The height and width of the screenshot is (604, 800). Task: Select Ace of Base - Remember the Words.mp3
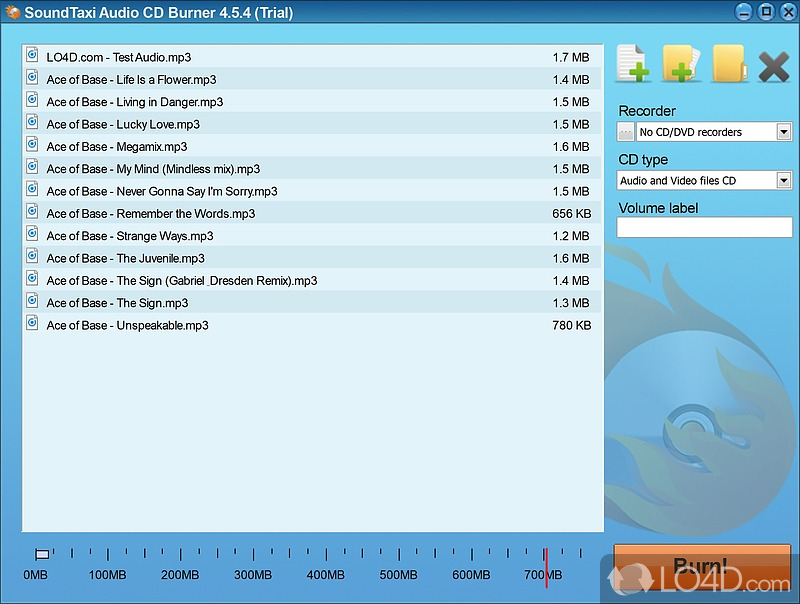pos(151,214)
